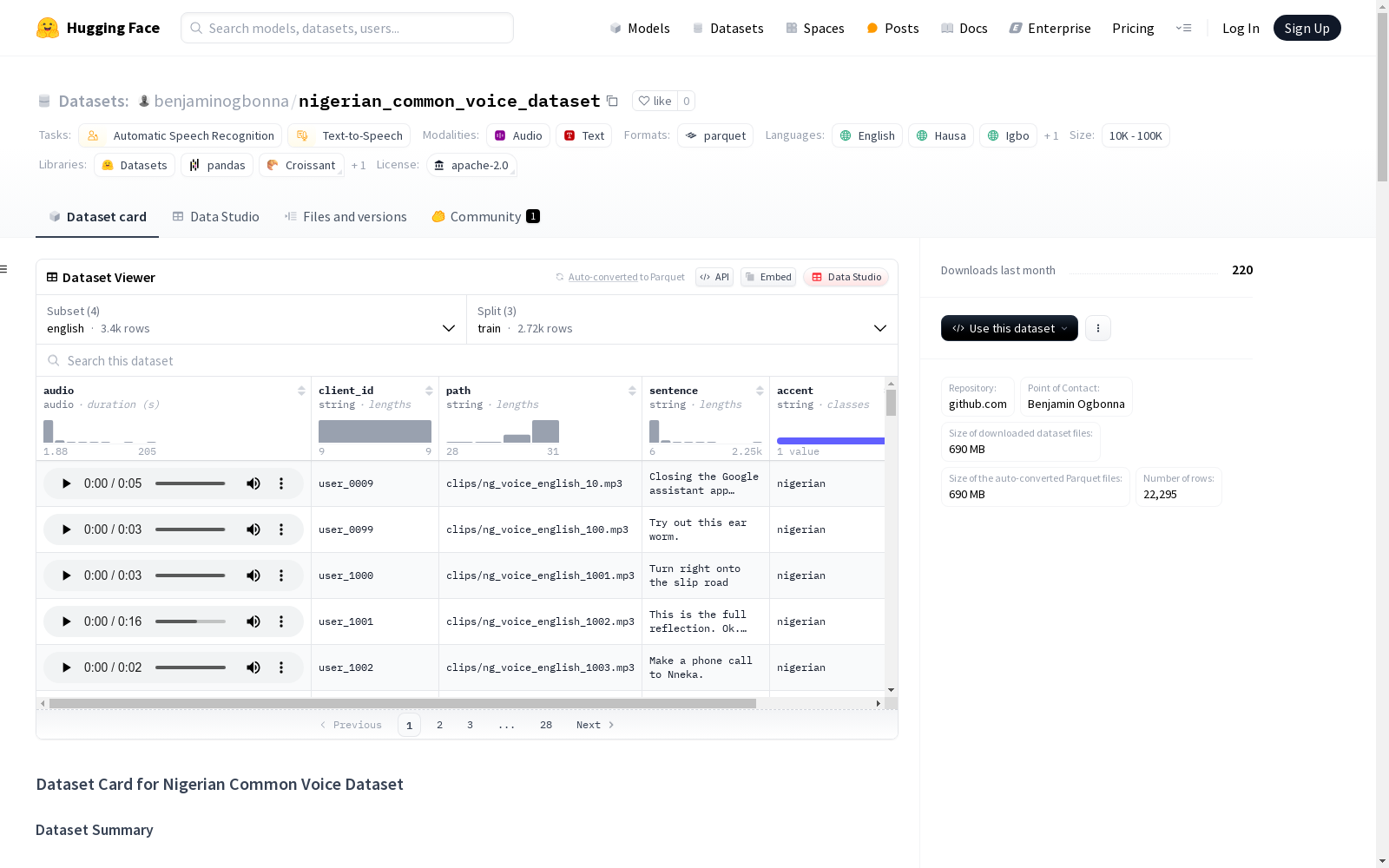
Task: Play audio for user_0009 row
Action: pyautogui.click(x=66, y=483)
